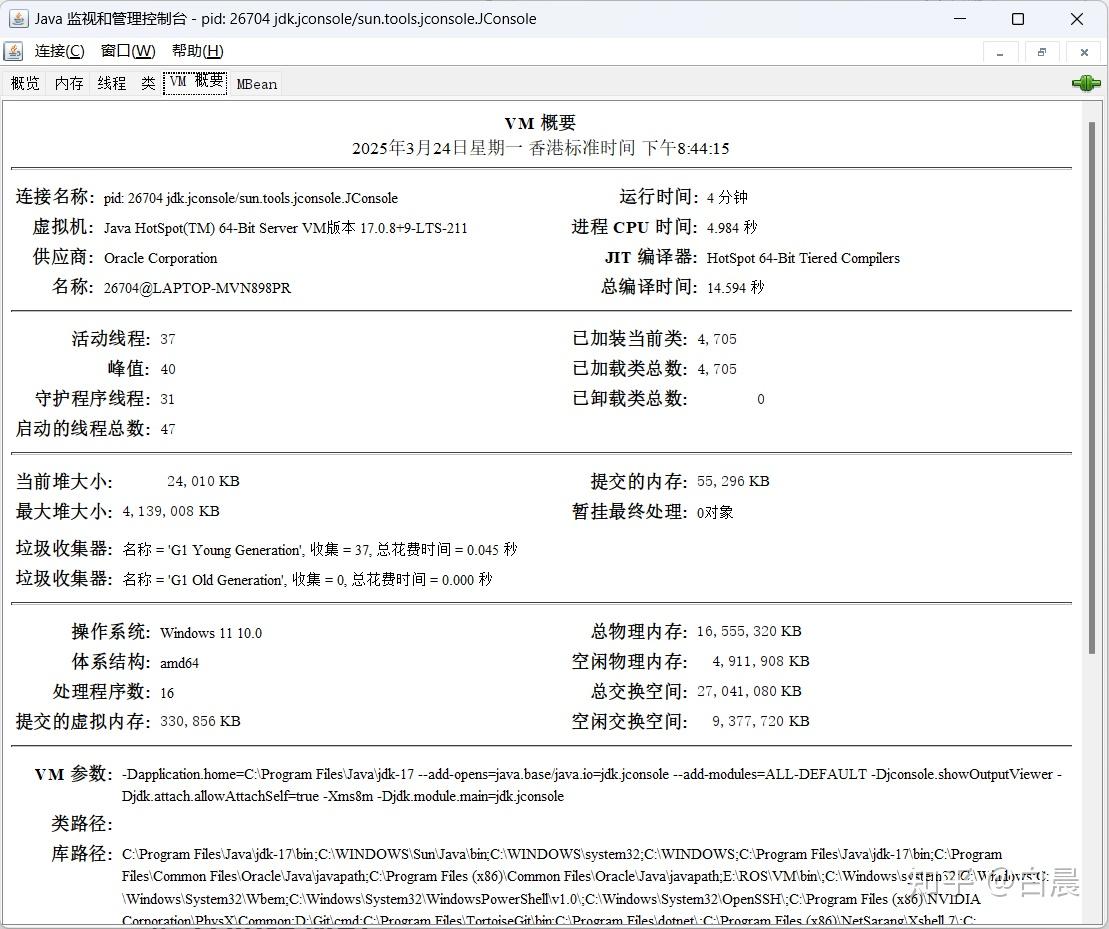Click the inner frame restore icon
Viewport: 1109px width, 929px height.
tap(1042, 51)
